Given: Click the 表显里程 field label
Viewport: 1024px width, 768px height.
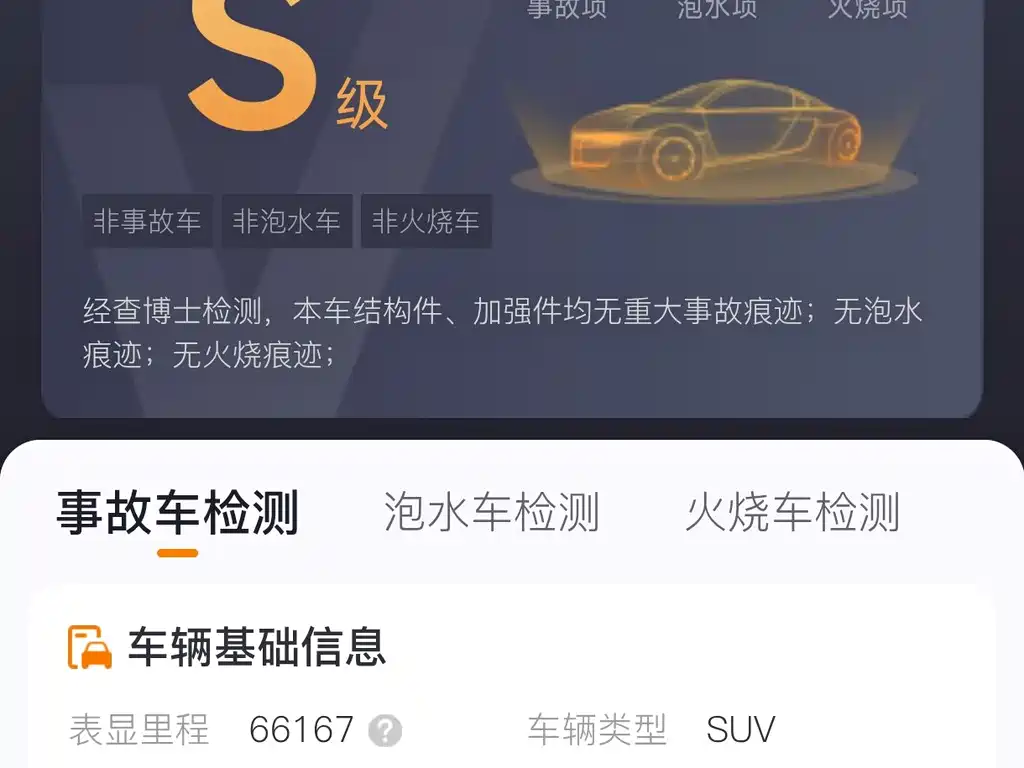Looking at the screenshot, I should pos(139,729).
